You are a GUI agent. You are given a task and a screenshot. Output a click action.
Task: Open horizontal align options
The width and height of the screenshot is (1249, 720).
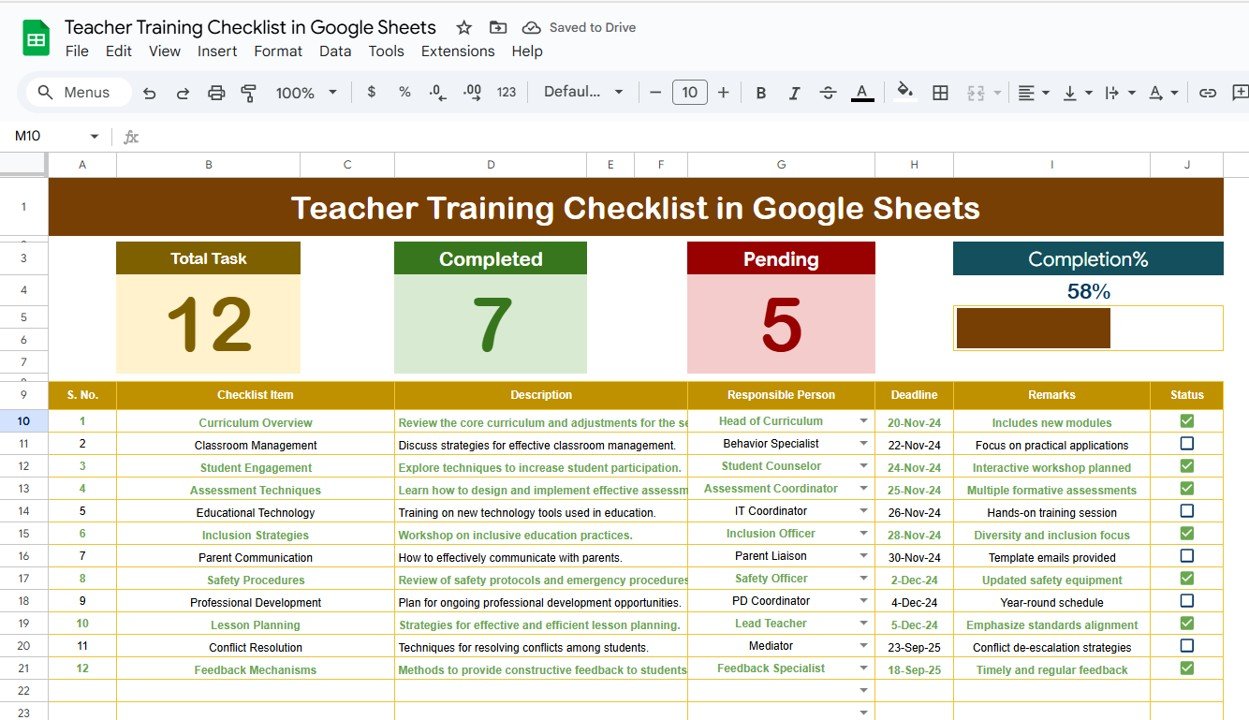1033,92
